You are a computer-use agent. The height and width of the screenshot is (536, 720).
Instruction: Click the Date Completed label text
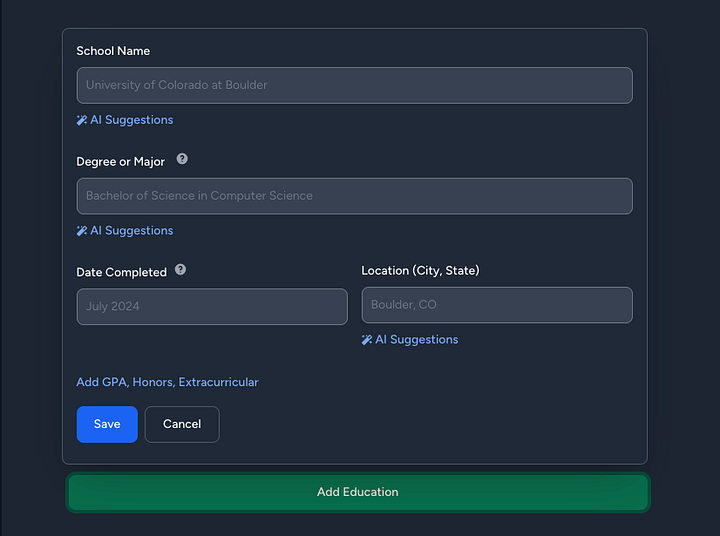click(x=121, y=272)
